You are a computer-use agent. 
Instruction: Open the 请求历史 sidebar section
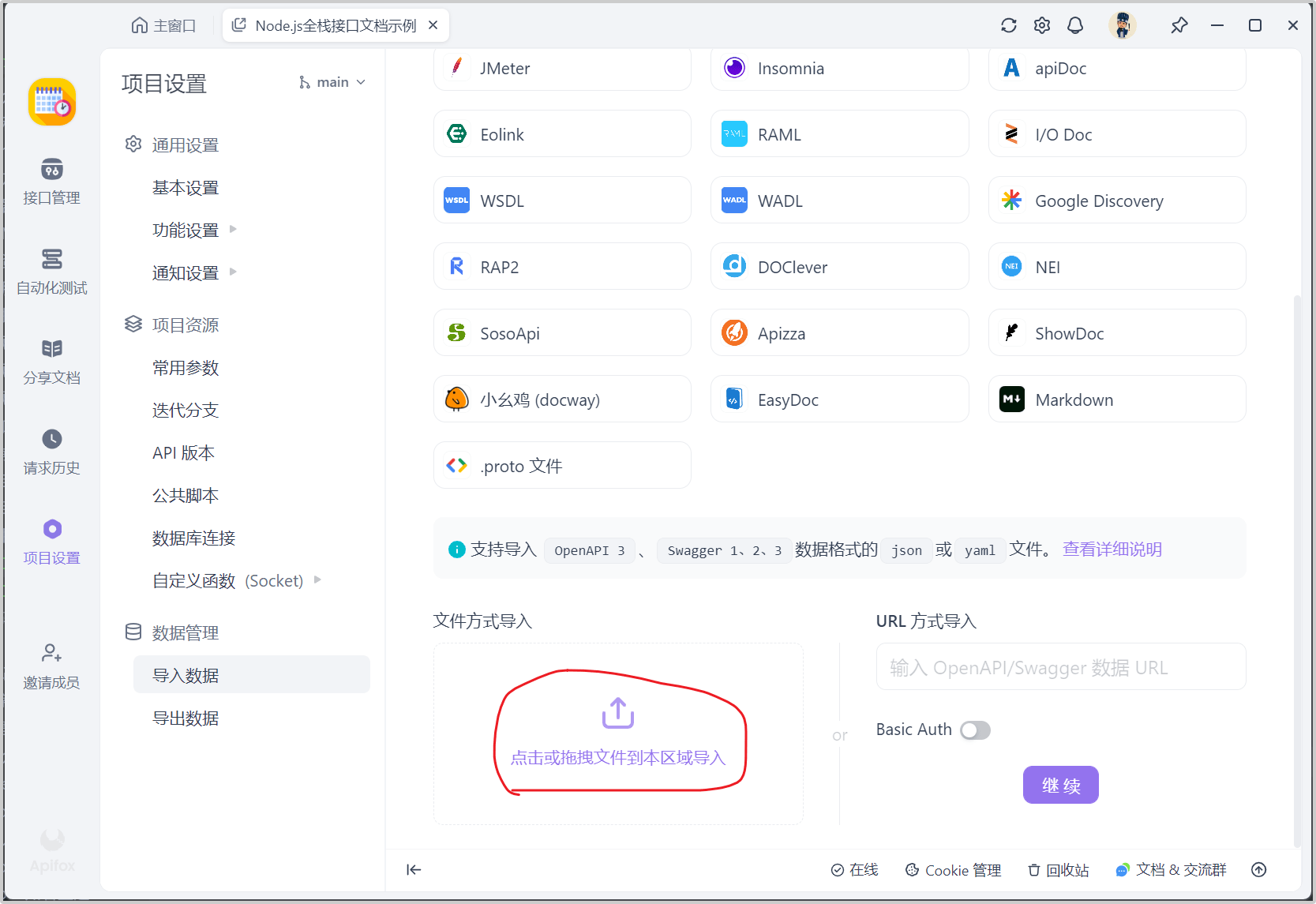(52, 452)
